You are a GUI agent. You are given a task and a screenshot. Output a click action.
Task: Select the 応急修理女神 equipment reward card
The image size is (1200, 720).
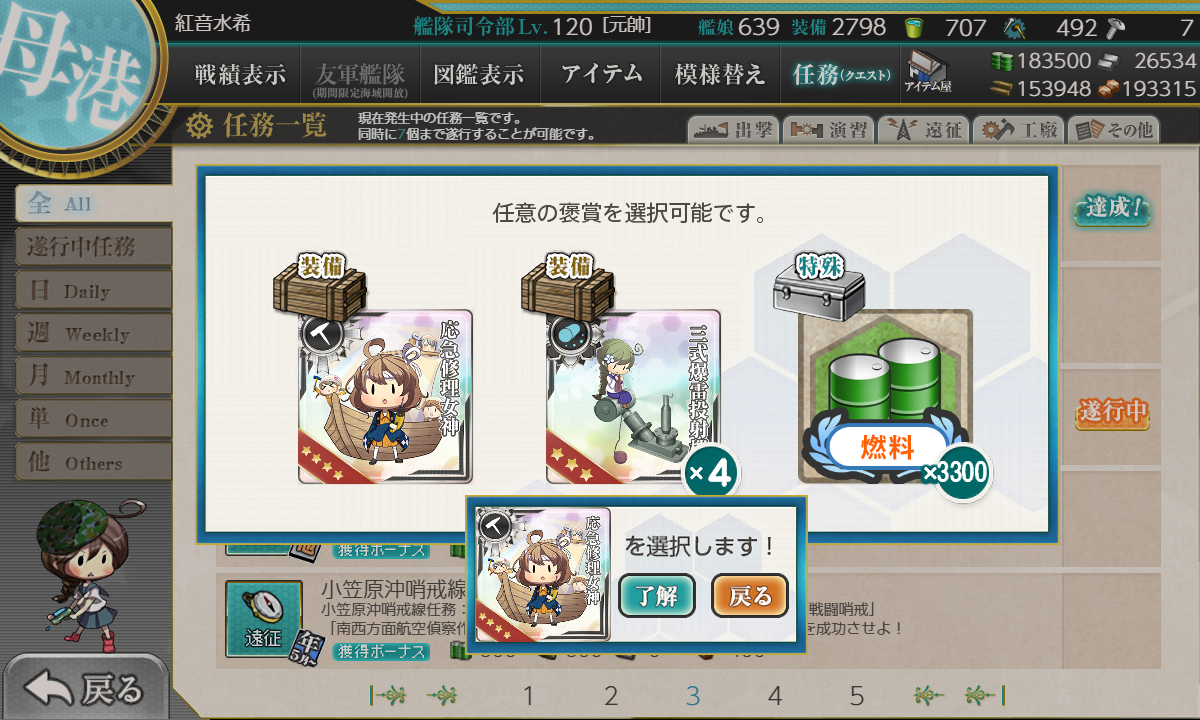[x=385, y=397]
